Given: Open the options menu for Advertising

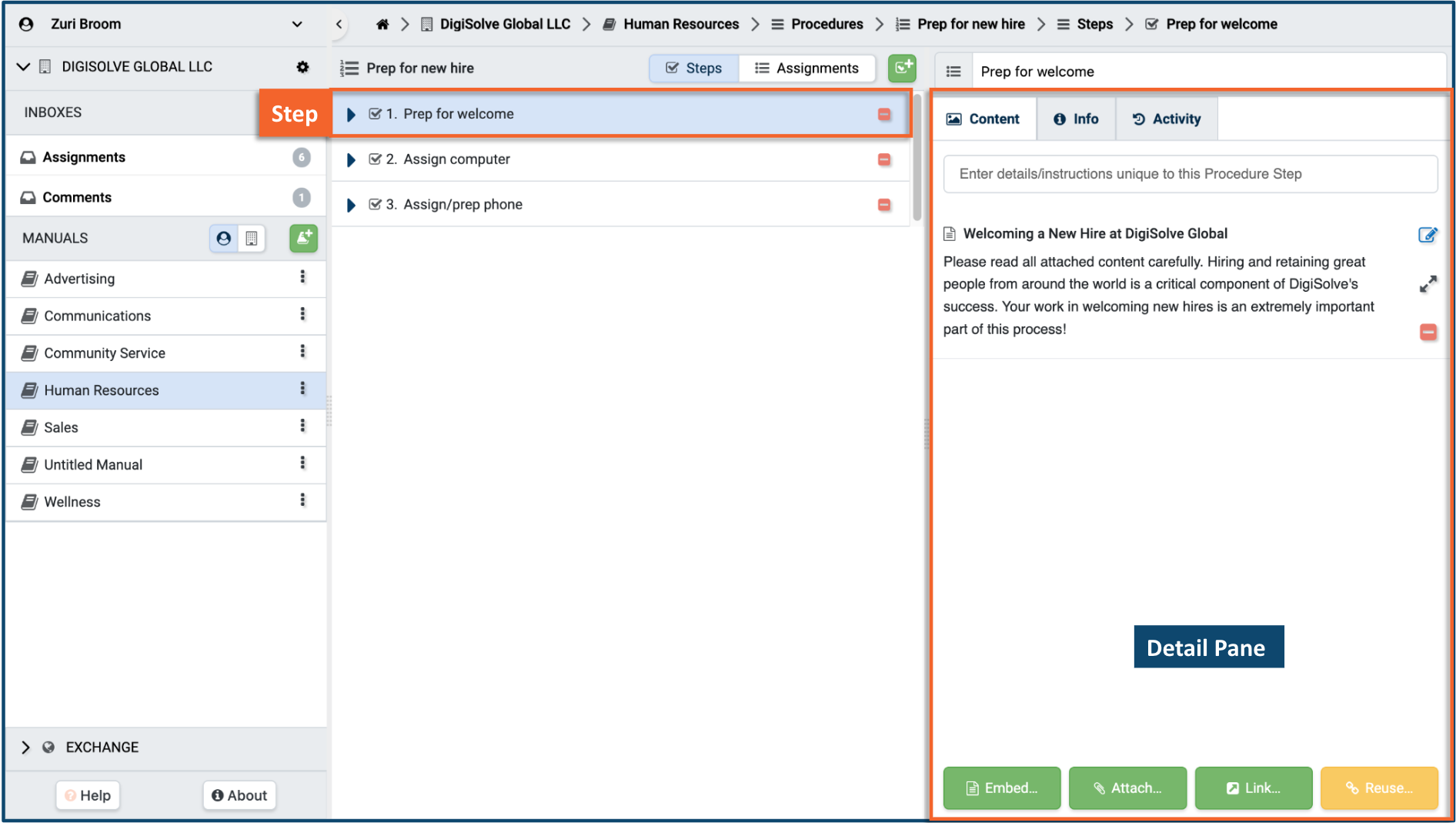Looking at the screenshot, I should [302, 277].
